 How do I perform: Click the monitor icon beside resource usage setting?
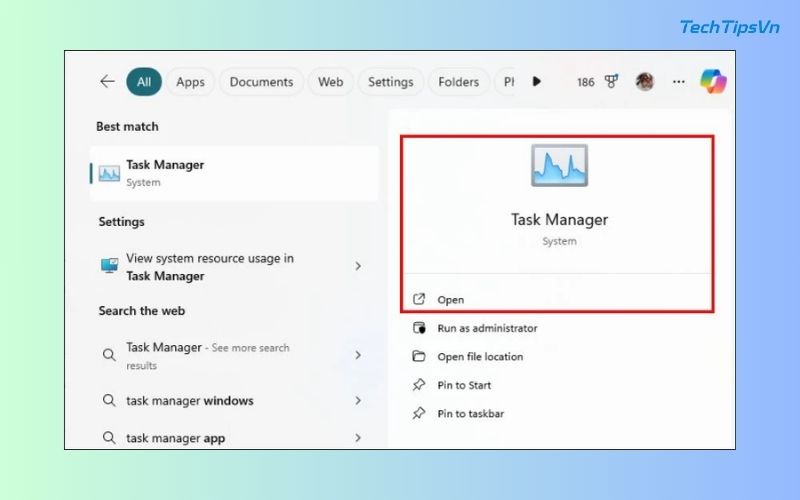(x=109, y=266)
